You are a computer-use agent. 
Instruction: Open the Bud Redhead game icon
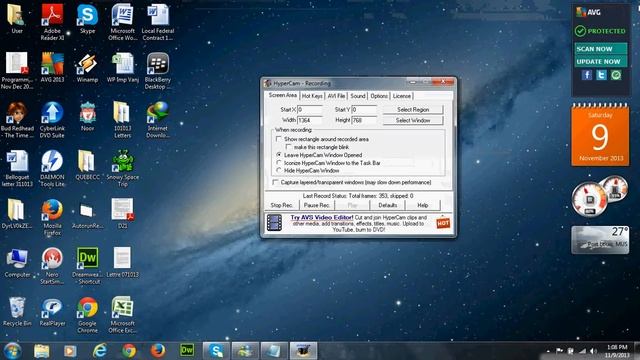[17, 119]
